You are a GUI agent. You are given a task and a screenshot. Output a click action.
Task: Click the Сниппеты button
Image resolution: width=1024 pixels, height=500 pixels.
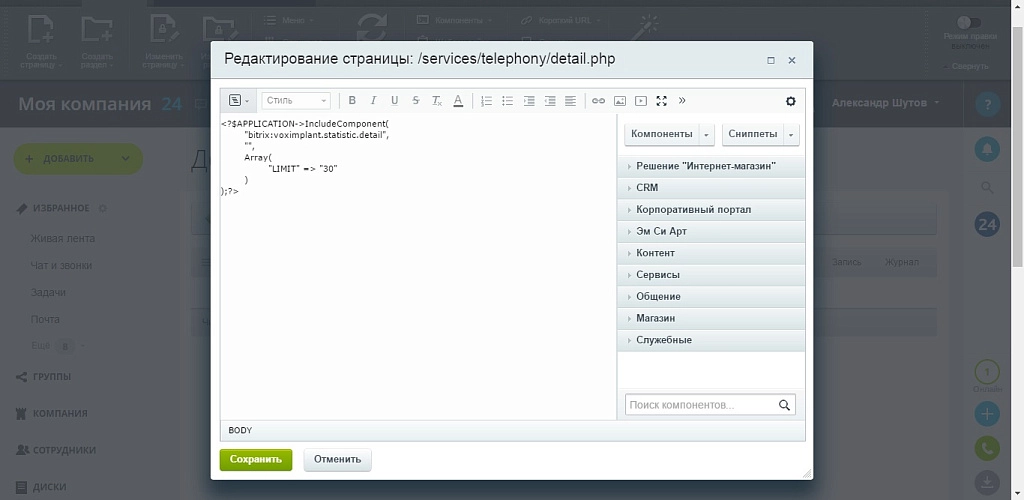pos(753,134)
